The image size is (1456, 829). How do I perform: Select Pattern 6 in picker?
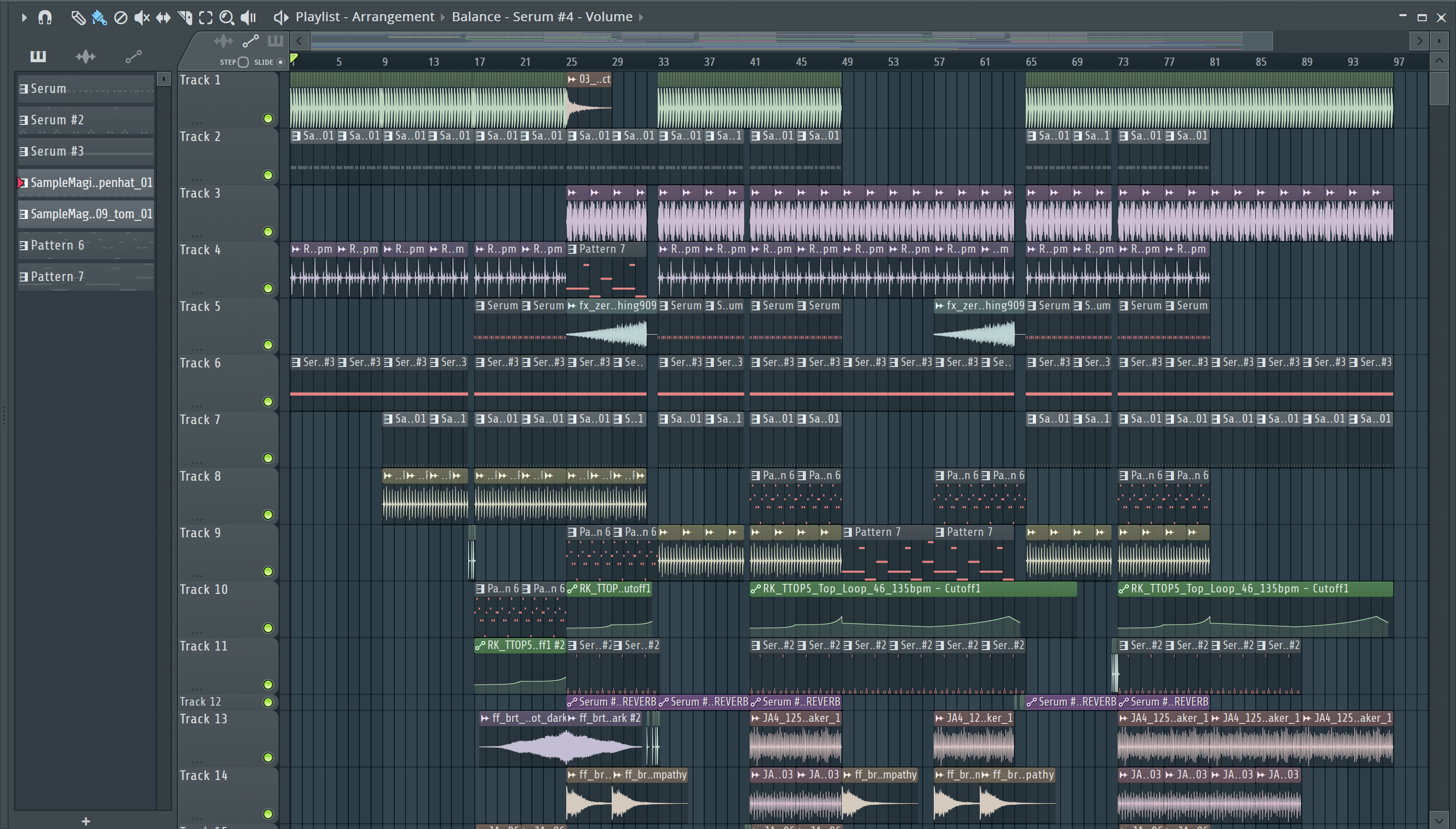point(85,245)
